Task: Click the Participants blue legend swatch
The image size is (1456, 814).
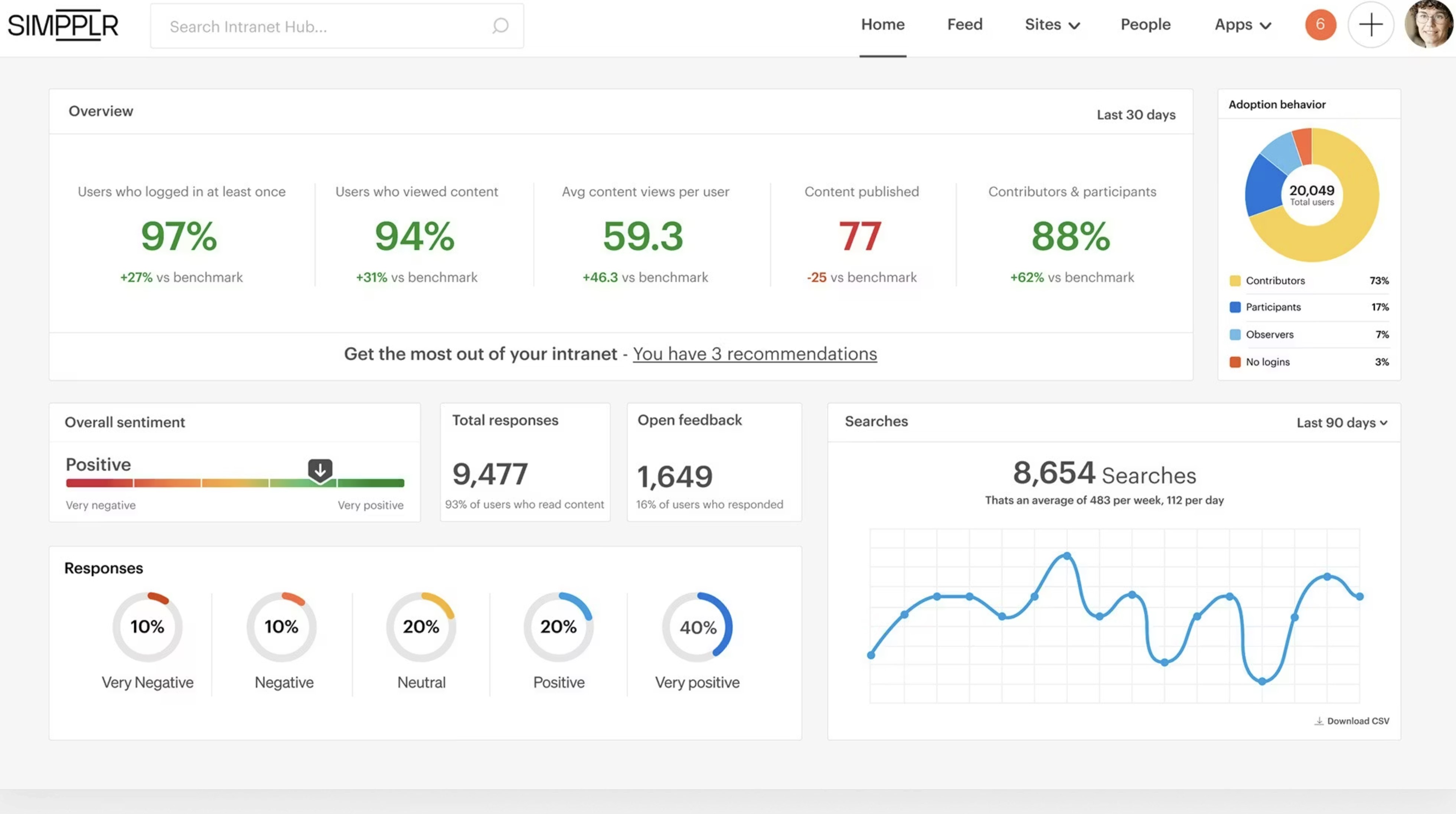Action: tap(1235, 307)
